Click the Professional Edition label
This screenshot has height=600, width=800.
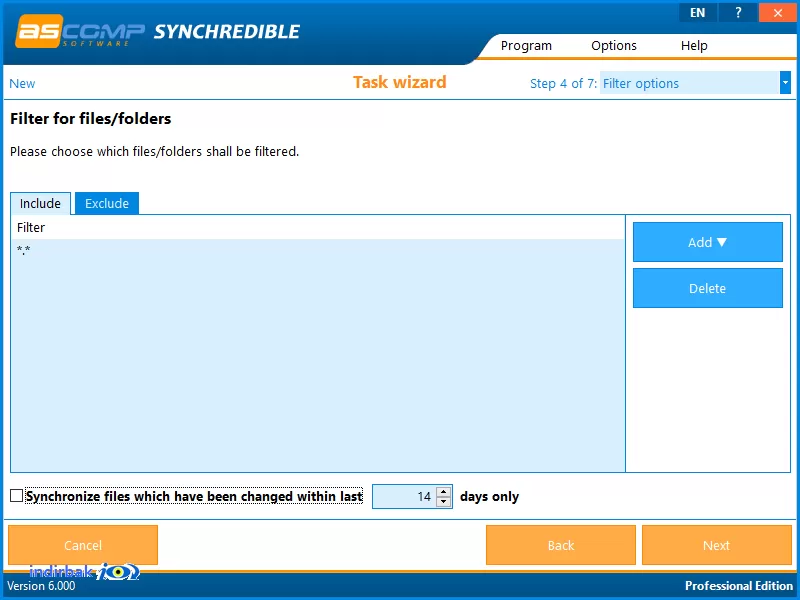coord(739,586)
